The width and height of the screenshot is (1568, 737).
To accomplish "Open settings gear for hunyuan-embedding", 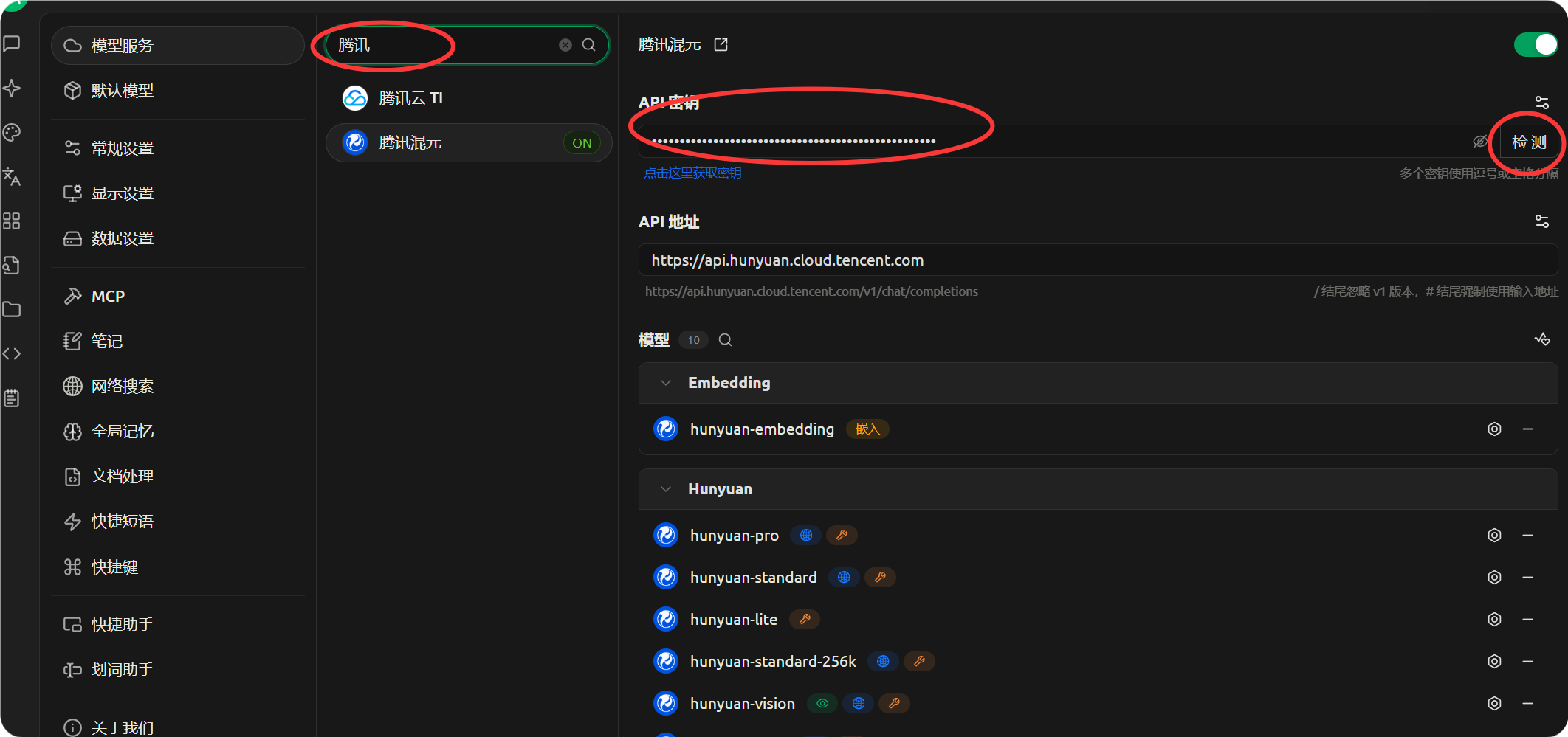I will (1494, 429).
